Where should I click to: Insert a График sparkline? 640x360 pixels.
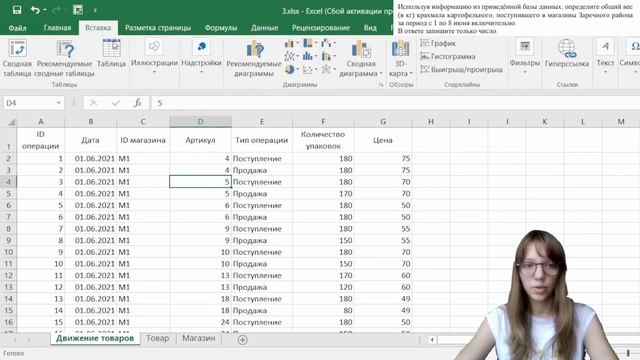(438, 43)
